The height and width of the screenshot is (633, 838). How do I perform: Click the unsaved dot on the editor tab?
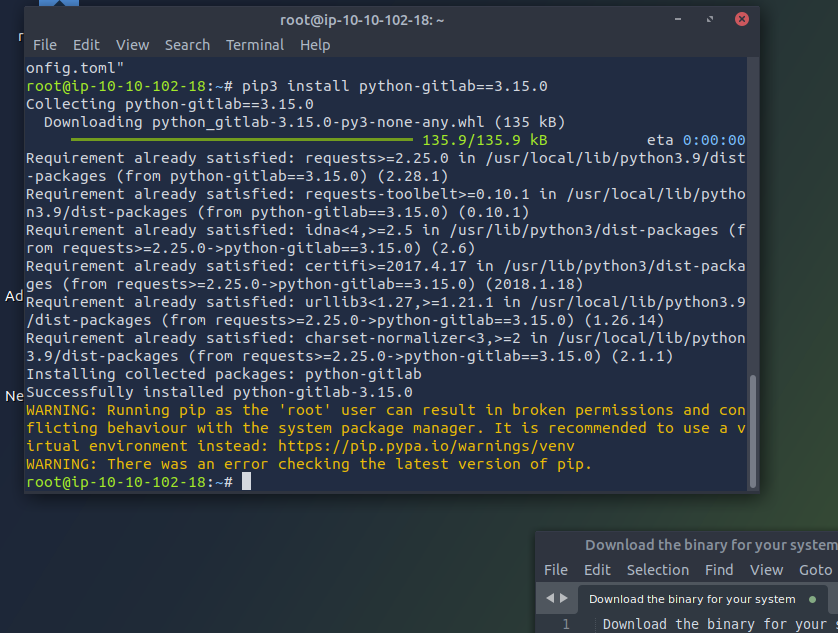812,599
